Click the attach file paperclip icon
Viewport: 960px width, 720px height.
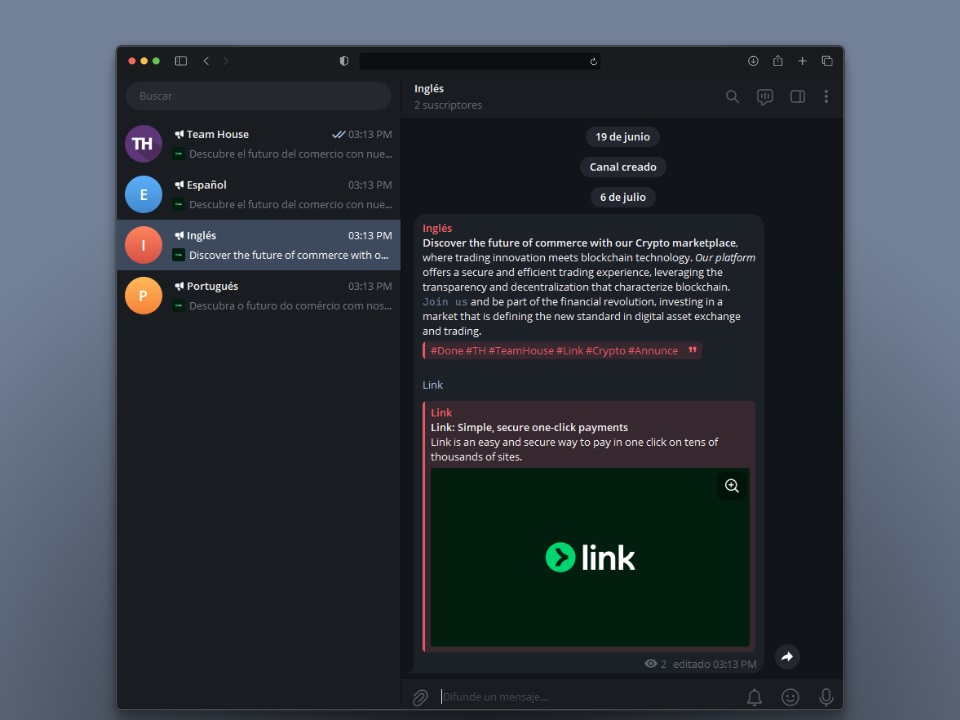421,697
